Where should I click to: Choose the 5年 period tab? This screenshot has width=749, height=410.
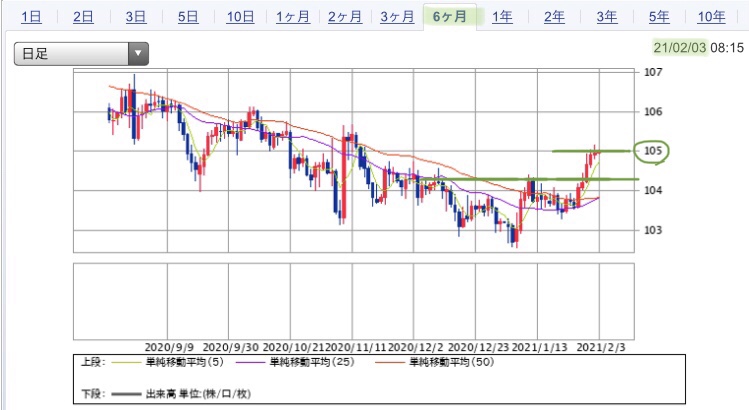click(x=659, y=17)
